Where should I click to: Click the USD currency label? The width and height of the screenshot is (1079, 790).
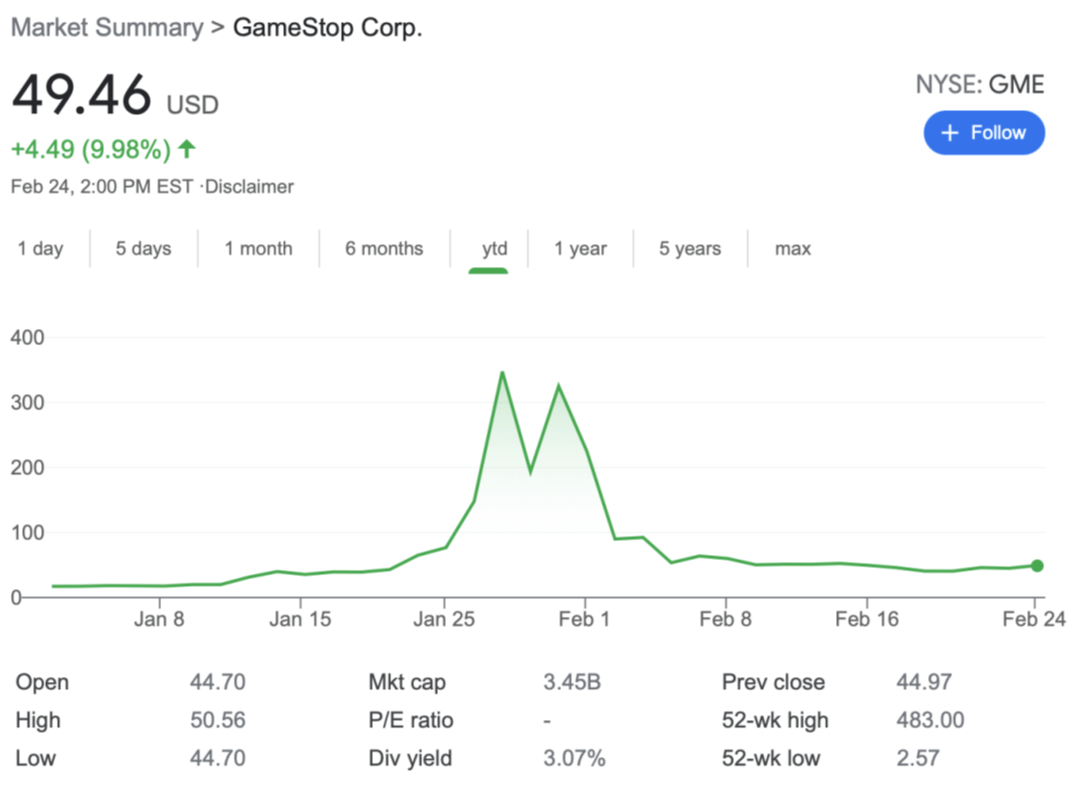coord(193,105)
